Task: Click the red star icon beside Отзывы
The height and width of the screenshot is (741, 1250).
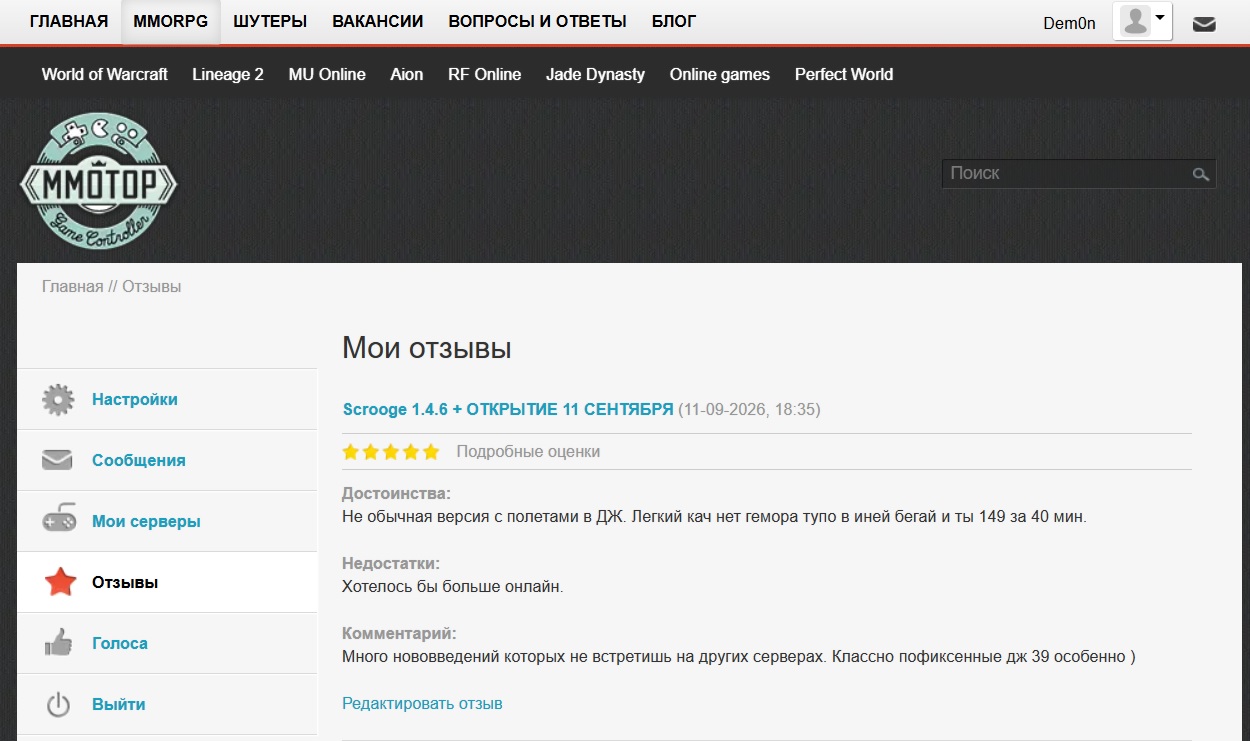Action: [60, 582]
